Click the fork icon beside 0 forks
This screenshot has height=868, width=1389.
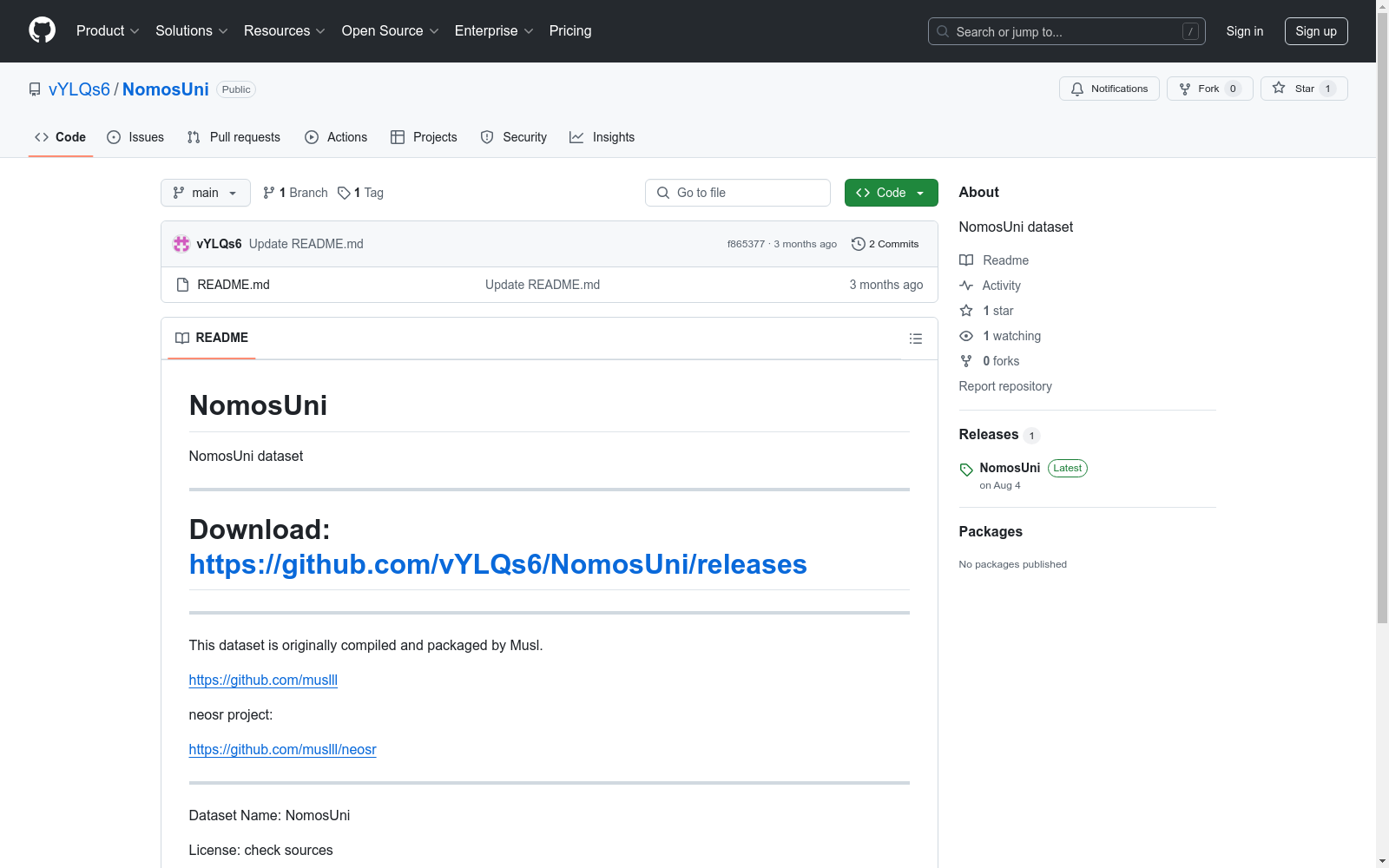click(966, 361)
